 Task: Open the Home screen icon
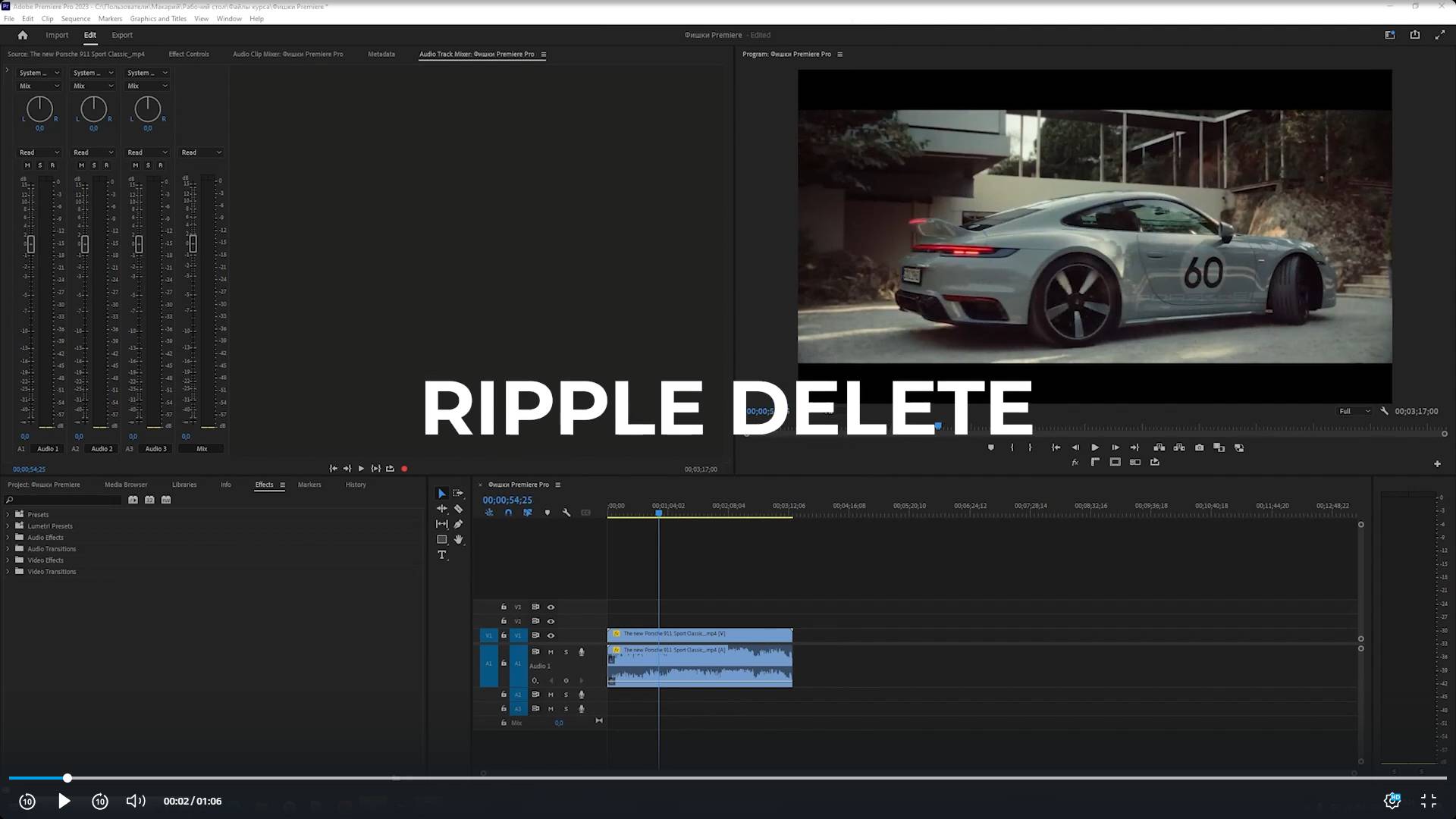(23, 35)
